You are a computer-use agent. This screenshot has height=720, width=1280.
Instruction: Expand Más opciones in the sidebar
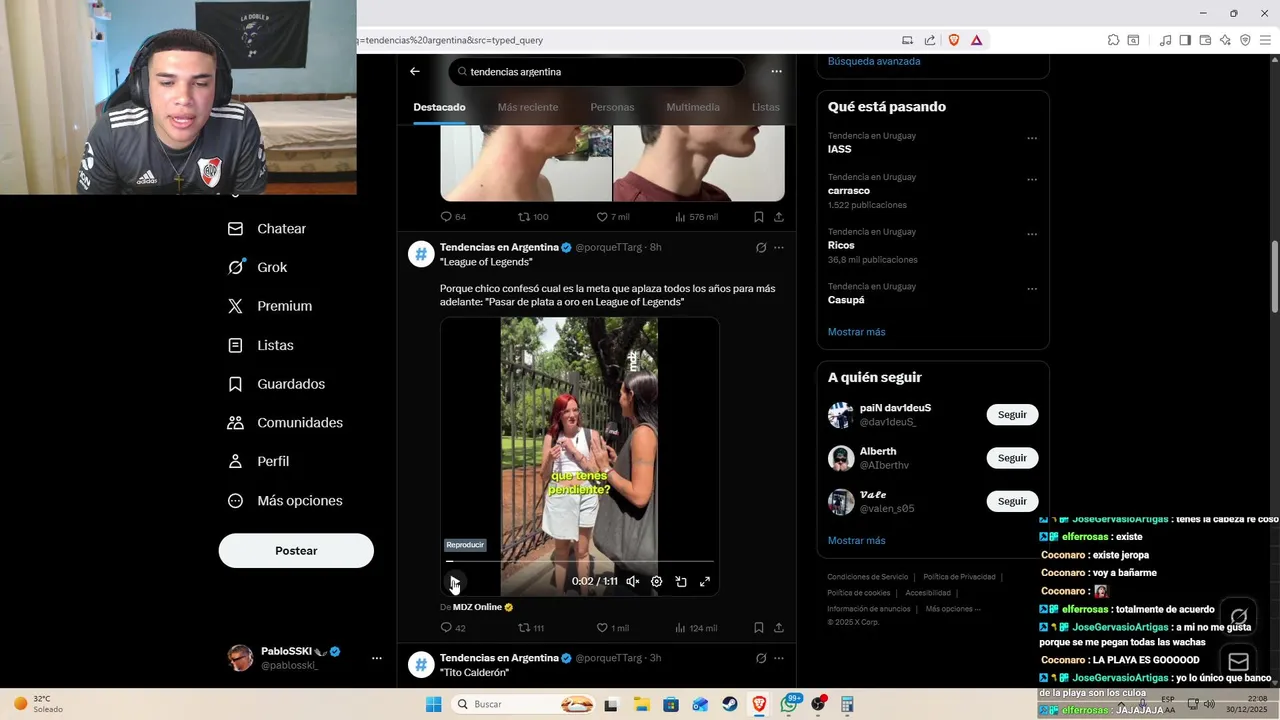[x=286, y=501]
